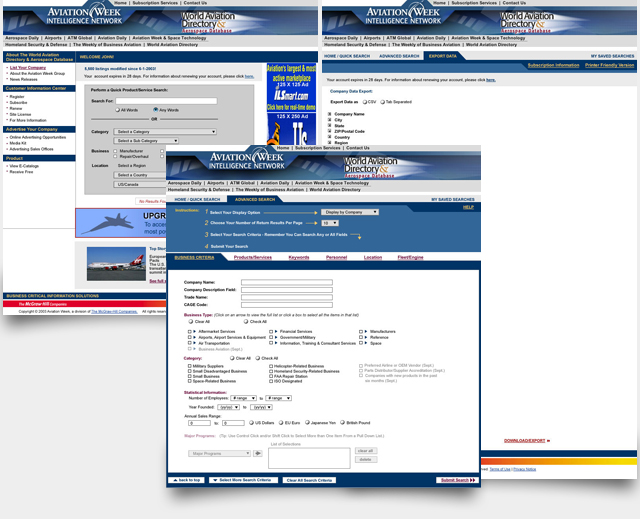Image resolution: width=640 pixels, height=519 pixels.
Task: Click the clear all button beside selections list
Action: pos(366,451)
